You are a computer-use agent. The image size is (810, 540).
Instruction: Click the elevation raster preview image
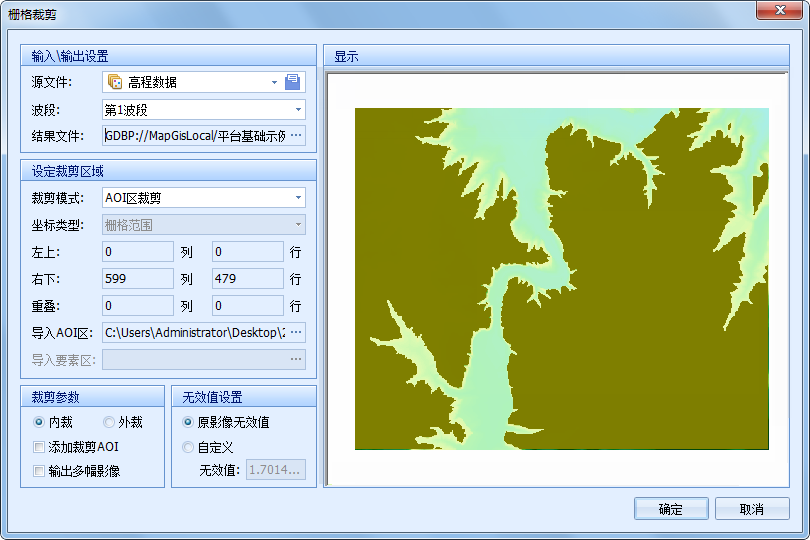(561, 279)
